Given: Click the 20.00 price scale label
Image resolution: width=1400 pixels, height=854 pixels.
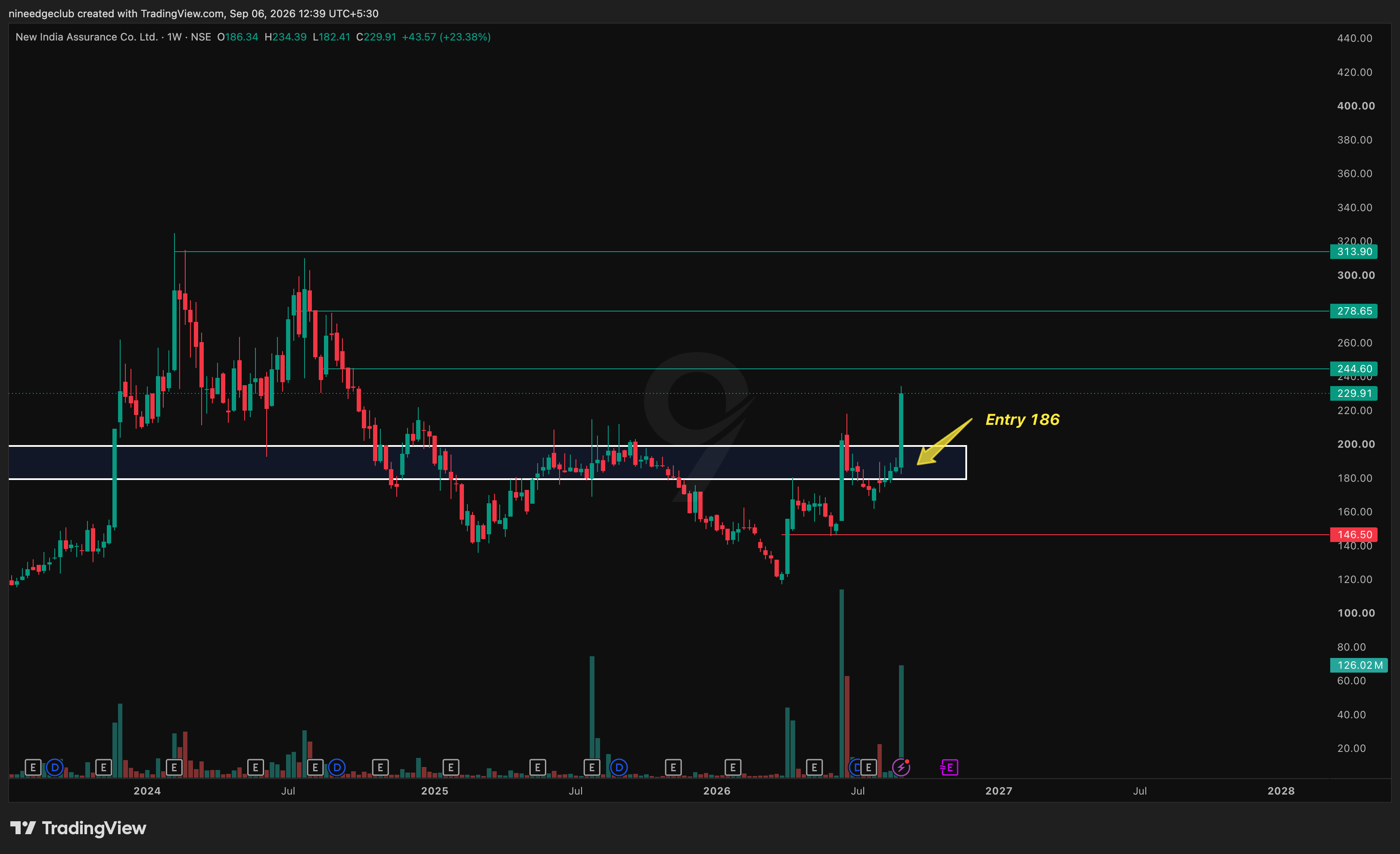Looking at the screenshot, I should tap(1351, 748).
